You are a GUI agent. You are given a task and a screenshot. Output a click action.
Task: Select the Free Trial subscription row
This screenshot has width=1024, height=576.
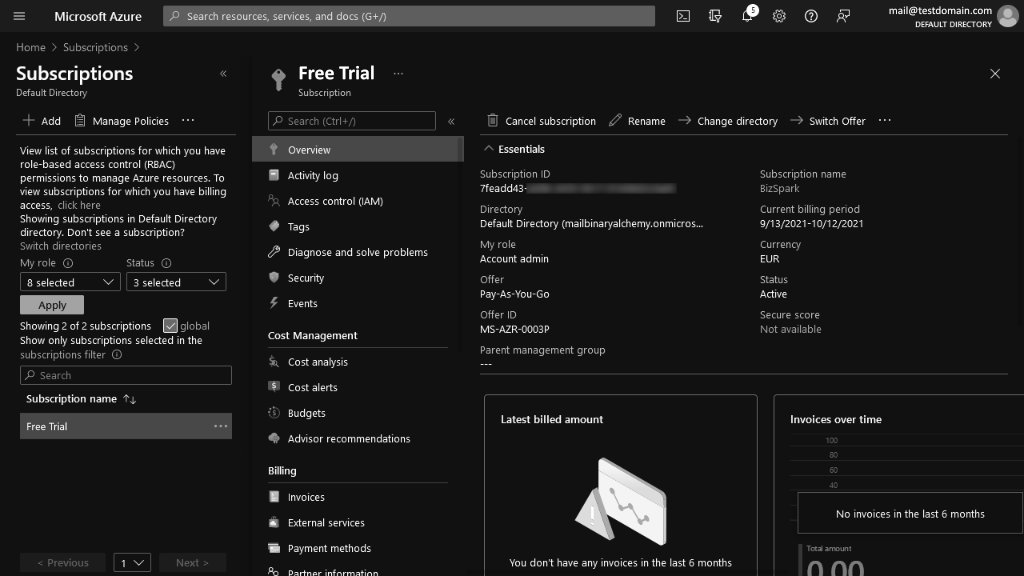coord(126,426)
